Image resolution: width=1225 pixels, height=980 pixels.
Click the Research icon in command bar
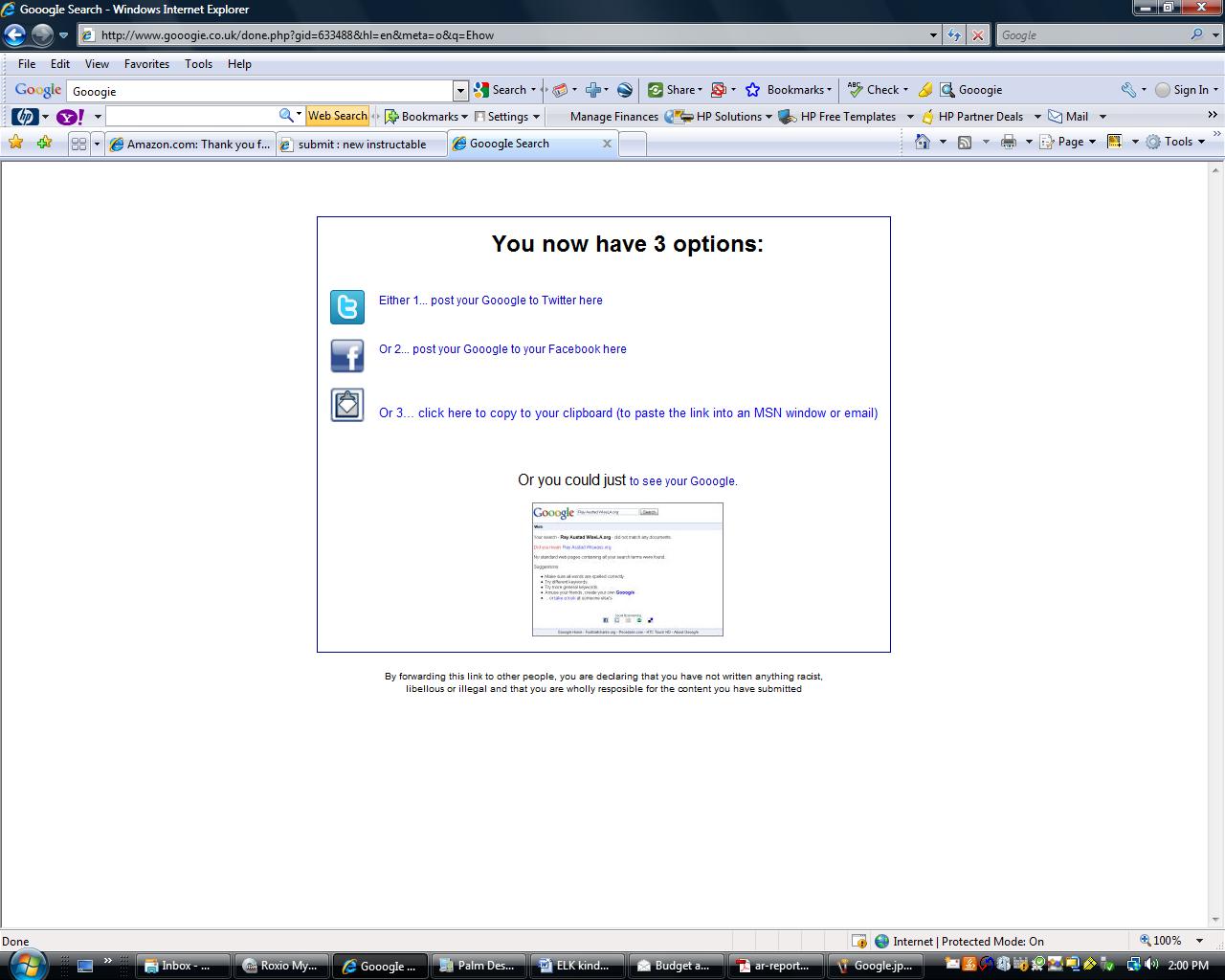(x=1114, y=142)
